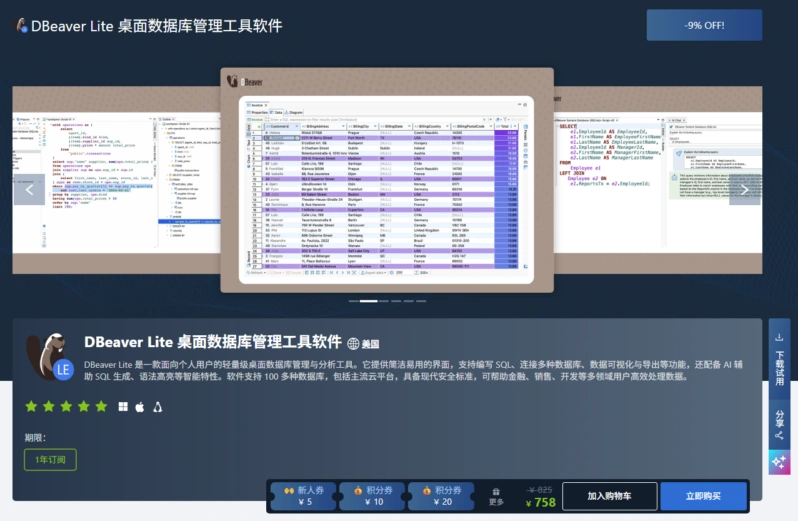The image size is (798, 521).
Task: Click the ¥758 current price
Action: (x=540, y=503)
